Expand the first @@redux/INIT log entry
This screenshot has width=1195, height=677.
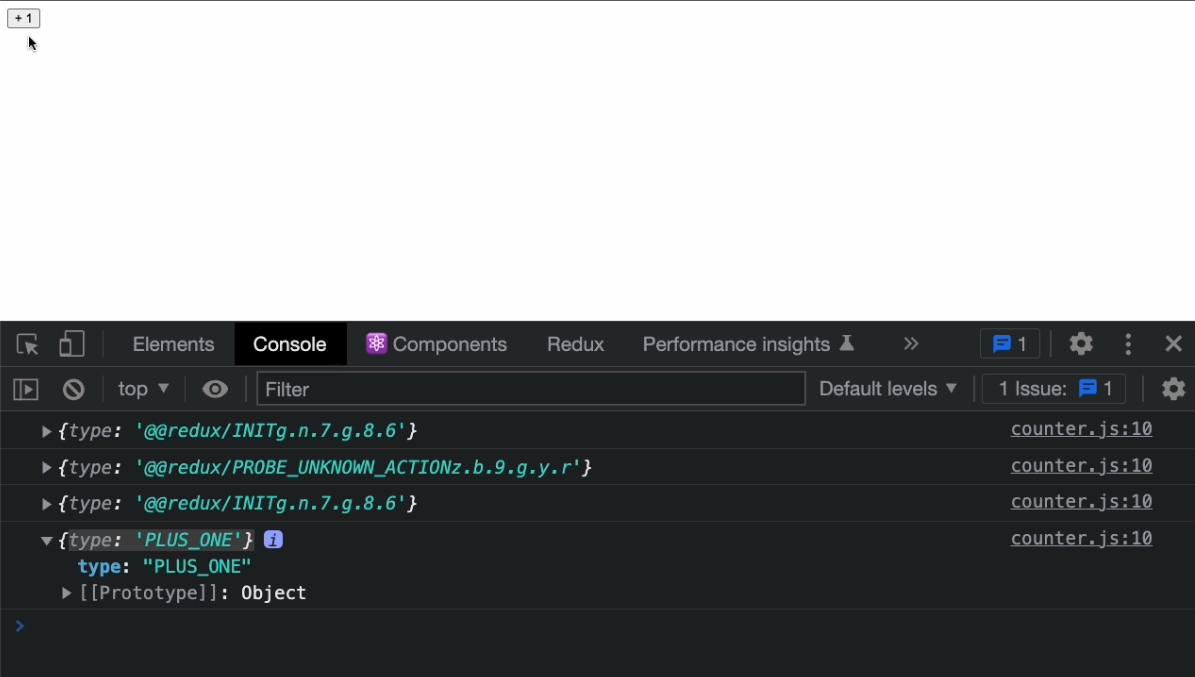click(46, 431)
